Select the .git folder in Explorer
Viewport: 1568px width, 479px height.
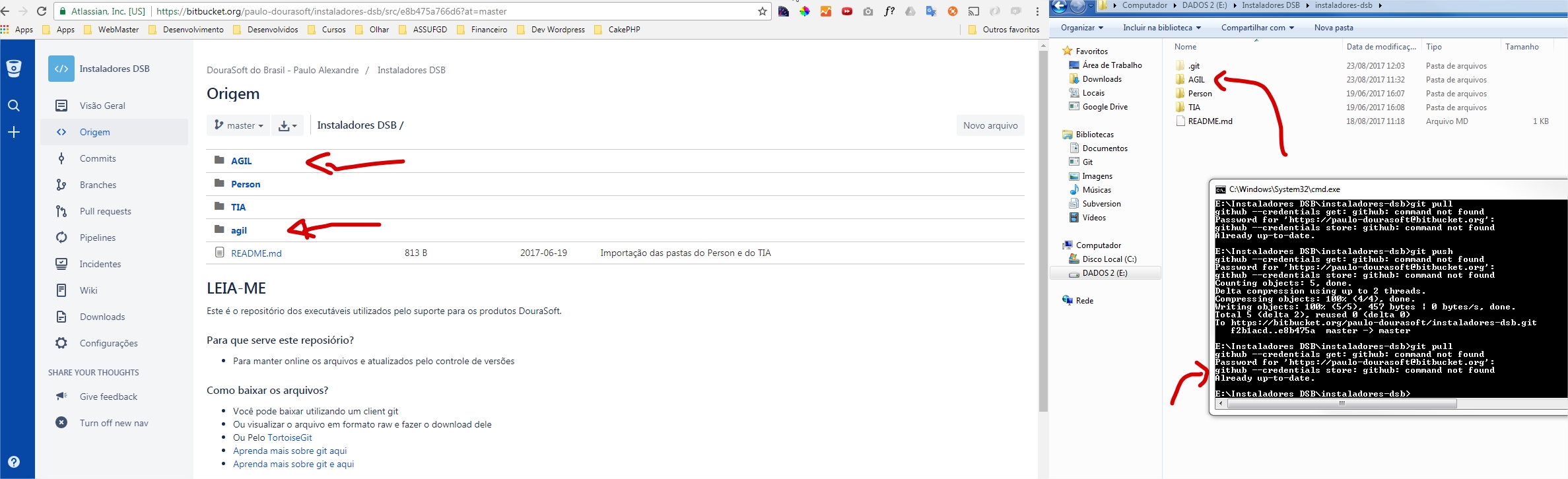coord(1194,66)
